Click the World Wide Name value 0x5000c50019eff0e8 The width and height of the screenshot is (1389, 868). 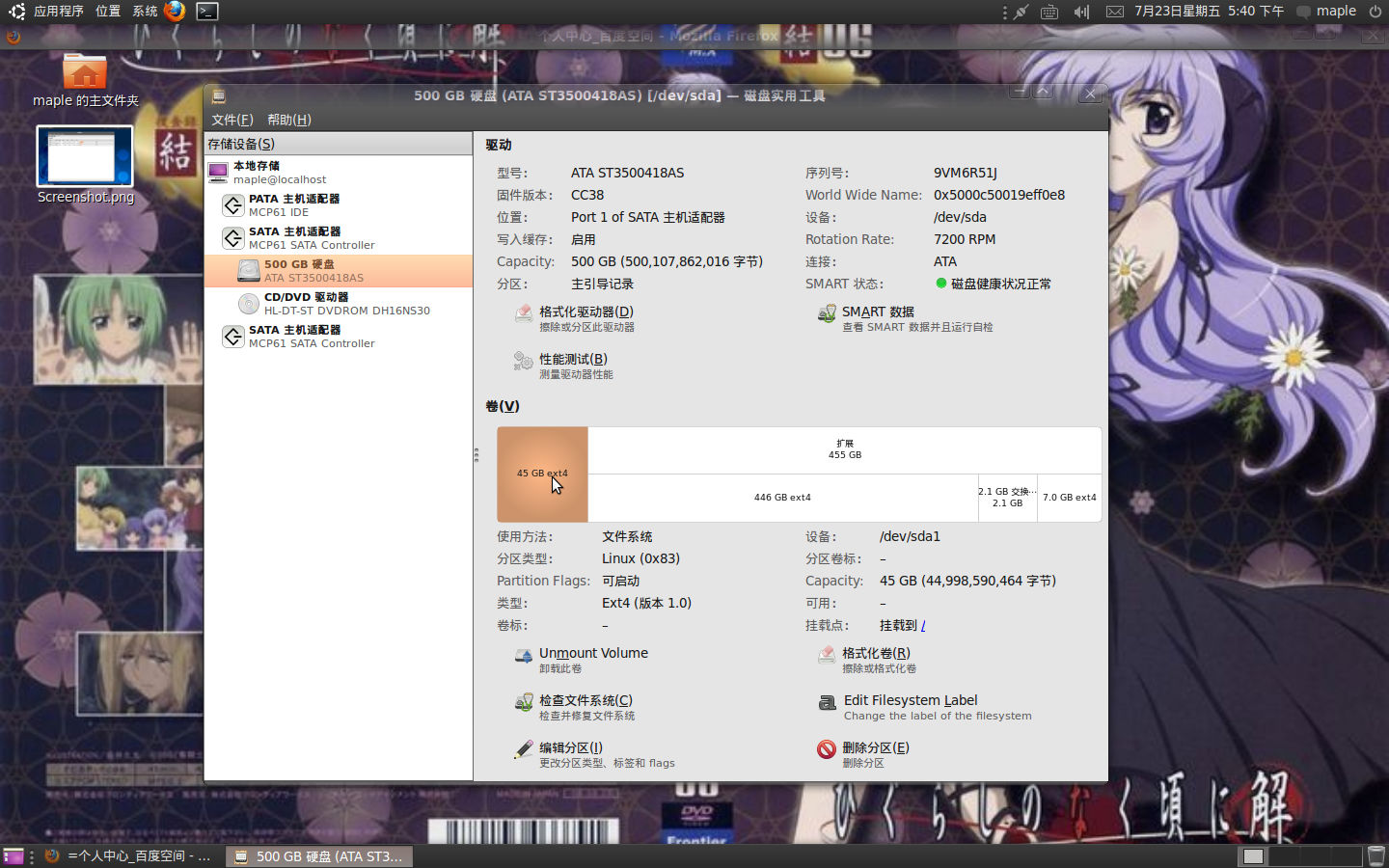coord(999,196)
